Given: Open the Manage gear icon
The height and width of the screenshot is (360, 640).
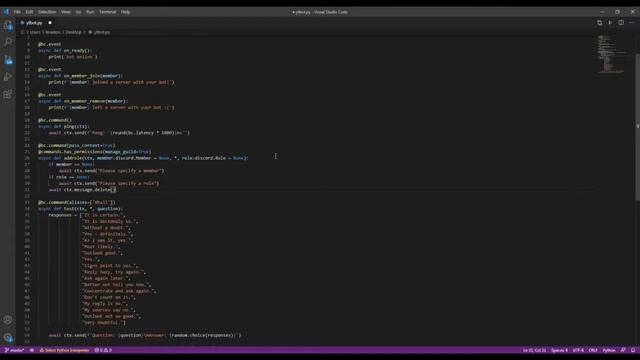Looking at the screenshot, I should click(x=8, y=338).
